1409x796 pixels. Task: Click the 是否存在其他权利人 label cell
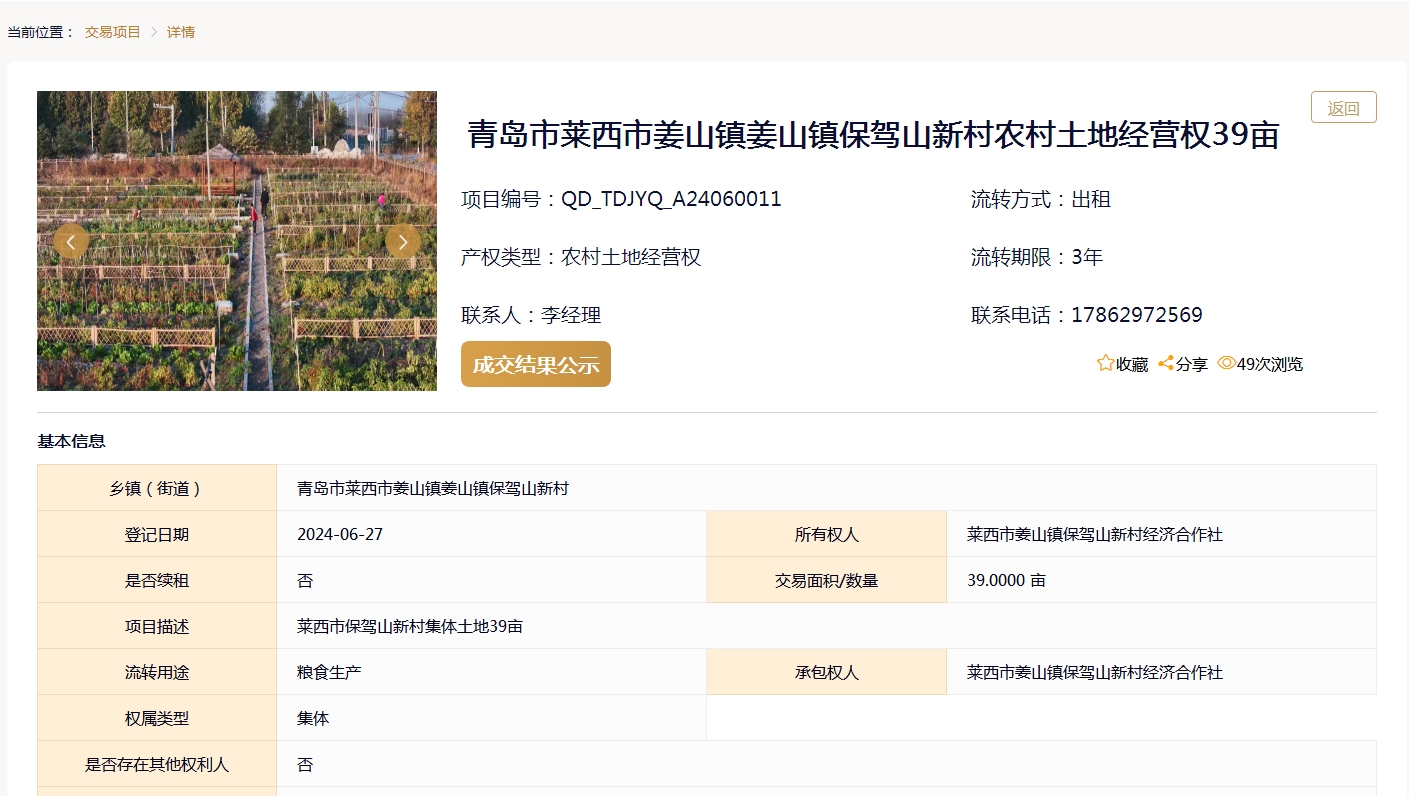157,764
